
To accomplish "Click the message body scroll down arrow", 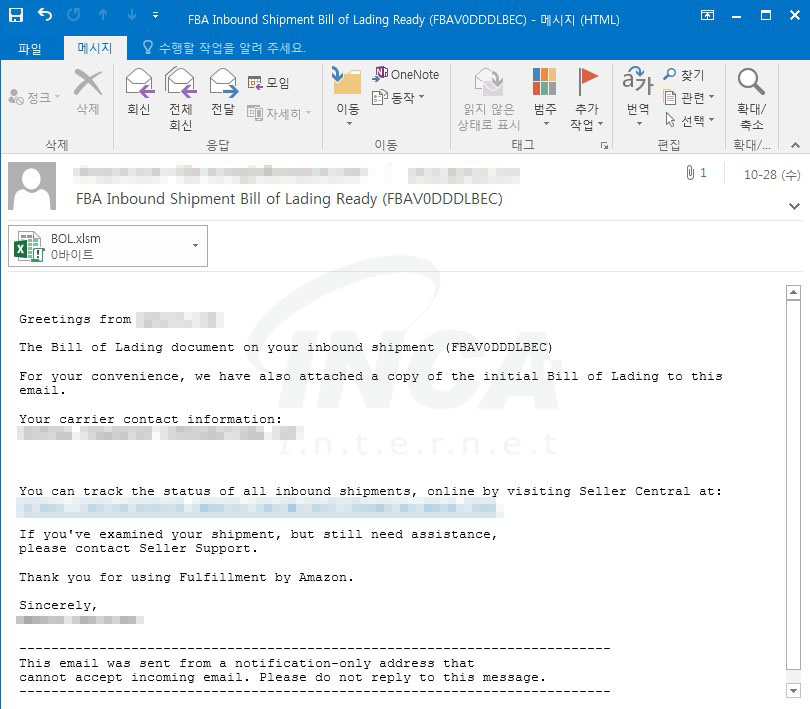I will (793, 690).
